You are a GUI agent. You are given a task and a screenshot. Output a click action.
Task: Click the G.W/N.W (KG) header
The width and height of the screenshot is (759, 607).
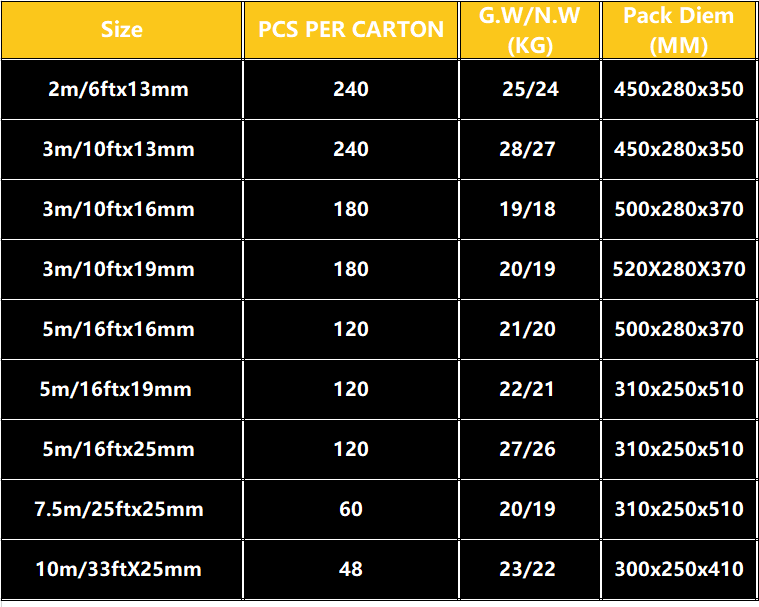530,30
